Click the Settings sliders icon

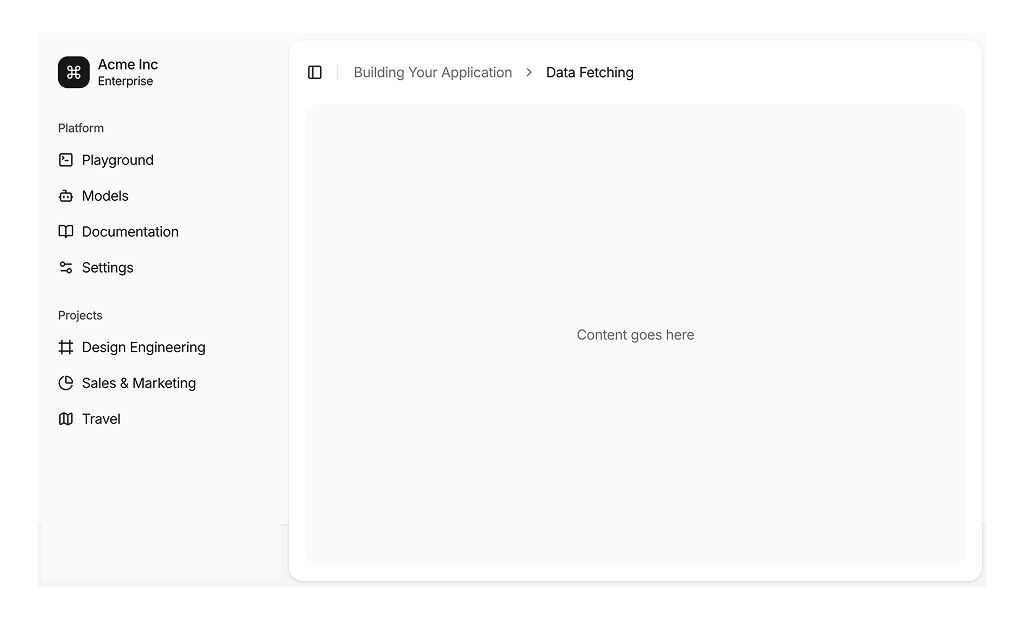pyautogui.click(x=66, y=268)
